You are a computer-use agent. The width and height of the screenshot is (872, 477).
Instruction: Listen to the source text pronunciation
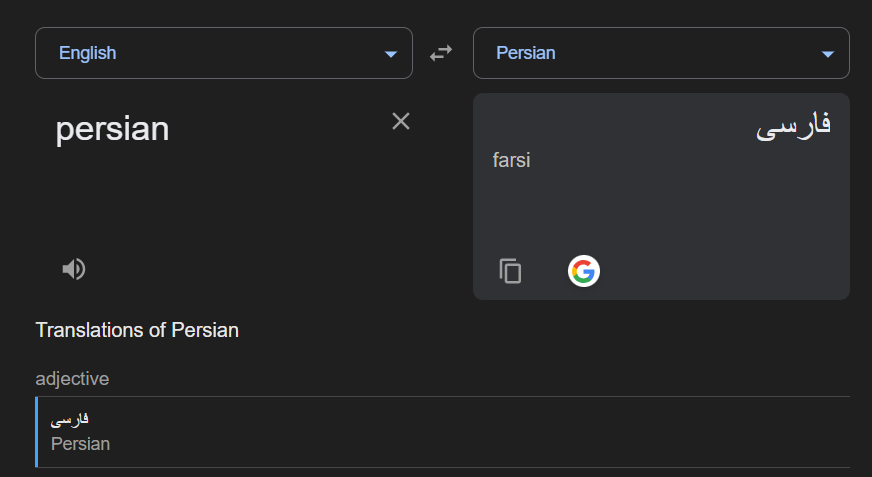pos(74,268)
